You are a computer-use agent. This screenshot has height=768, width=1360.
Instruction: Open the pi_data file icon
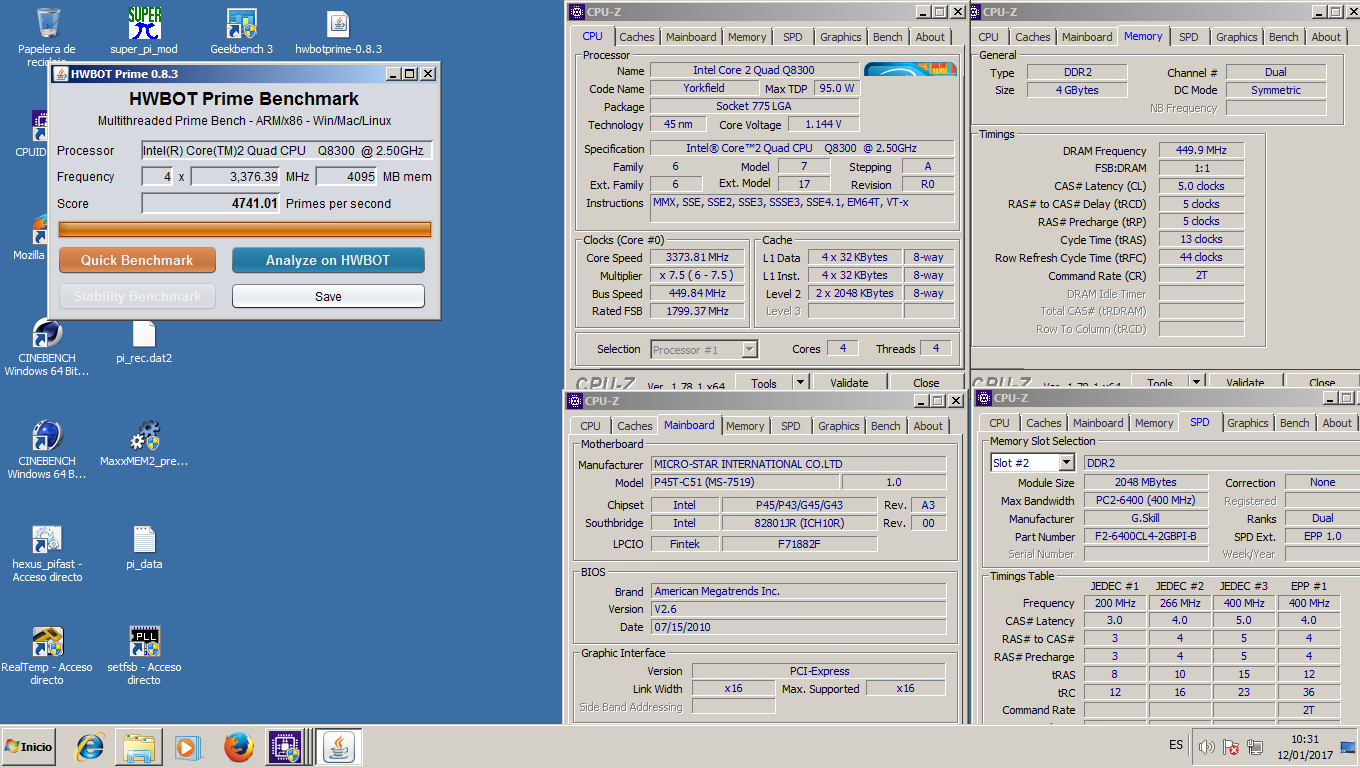point(144,540)
